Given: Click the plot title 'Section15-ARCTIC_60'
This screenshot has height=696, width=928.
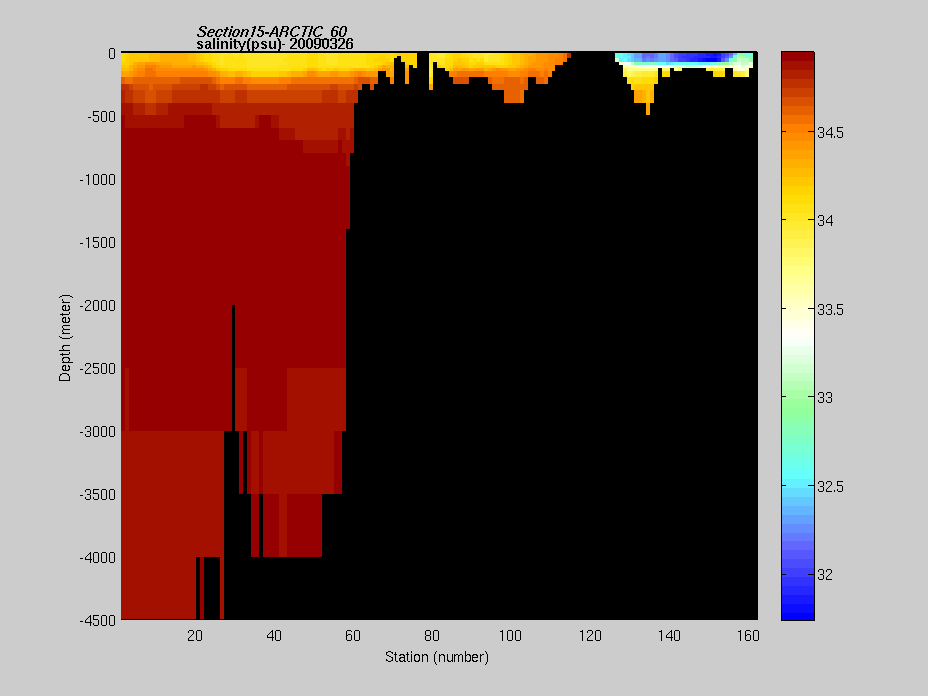Looking at the screenshot, I should pyautogui.click(x=272, y=31).
